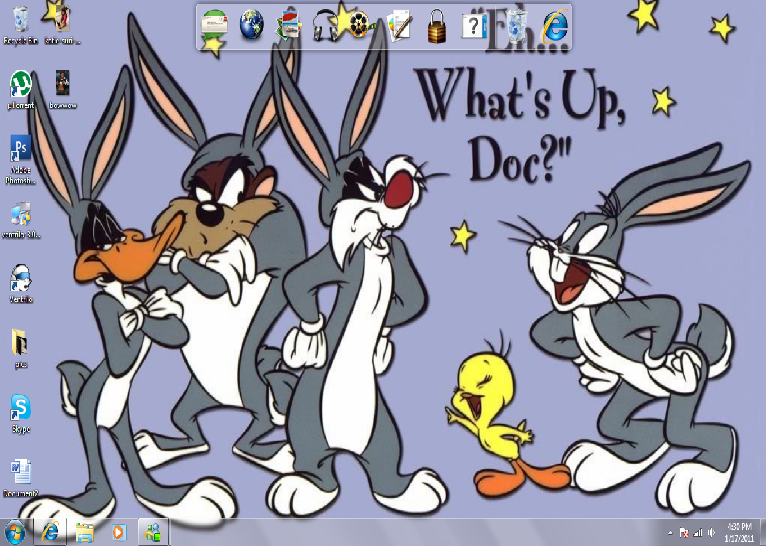Screen dimensions: 766x547
Task: Open the mail envelope icon in dock
Action: (214, 24)
